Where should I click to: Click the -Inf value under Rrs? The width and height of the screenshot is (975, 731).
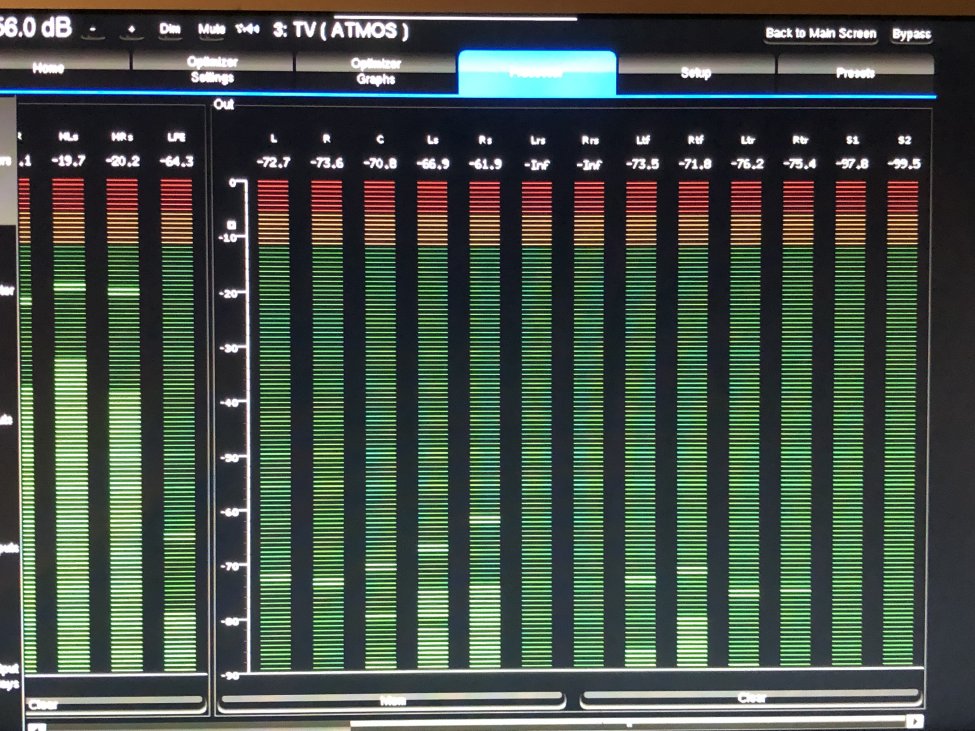coord(589,165)
